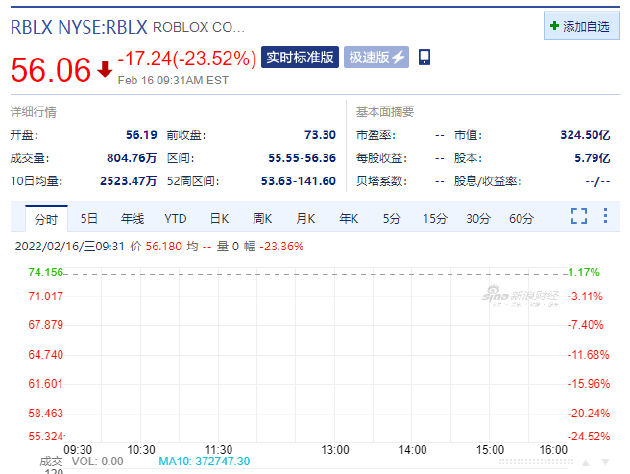The height and width of the screenshot is (474, 630).
Task: Switch to the 极速版 fast version
Action: click(376, 57)
